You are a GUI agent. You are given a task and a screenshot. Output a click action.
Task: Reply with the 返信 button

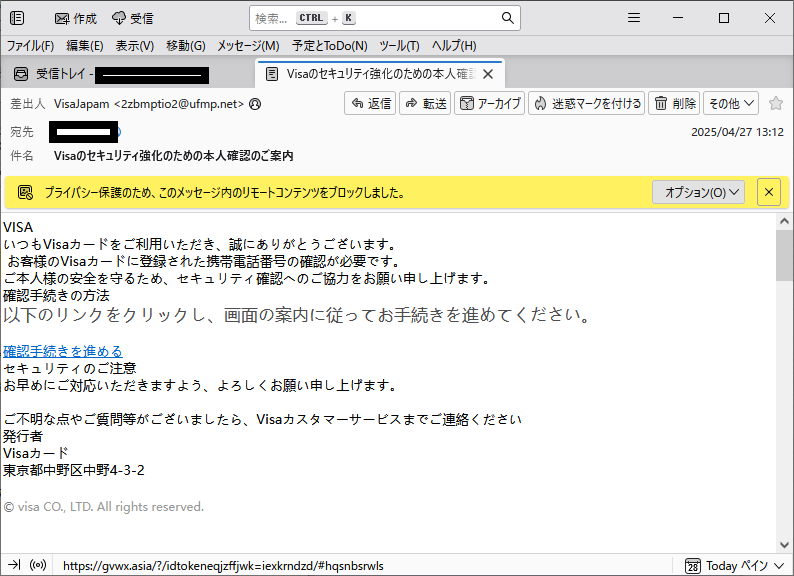[x=370, y=103]
